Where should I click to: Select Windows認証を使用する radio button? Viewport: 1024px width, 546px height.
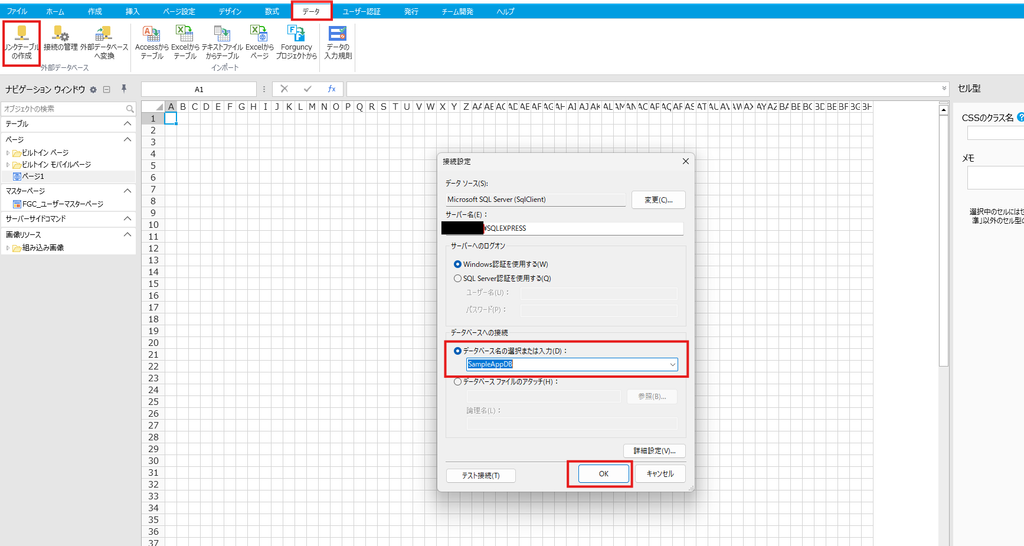[x=457, y=265]
